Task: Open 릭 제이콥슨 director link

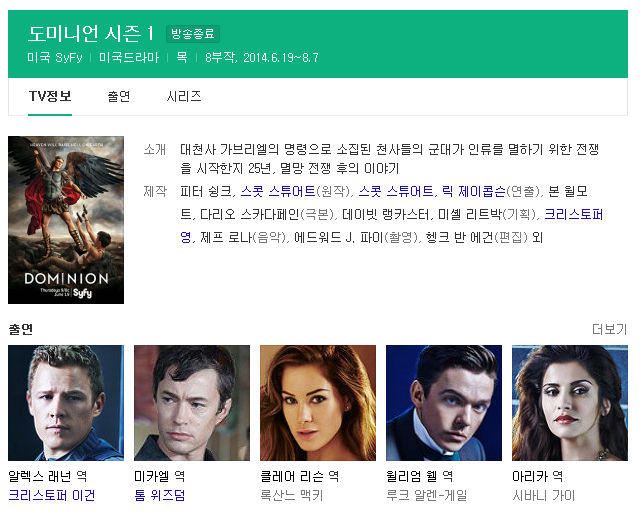Action: 473,191
